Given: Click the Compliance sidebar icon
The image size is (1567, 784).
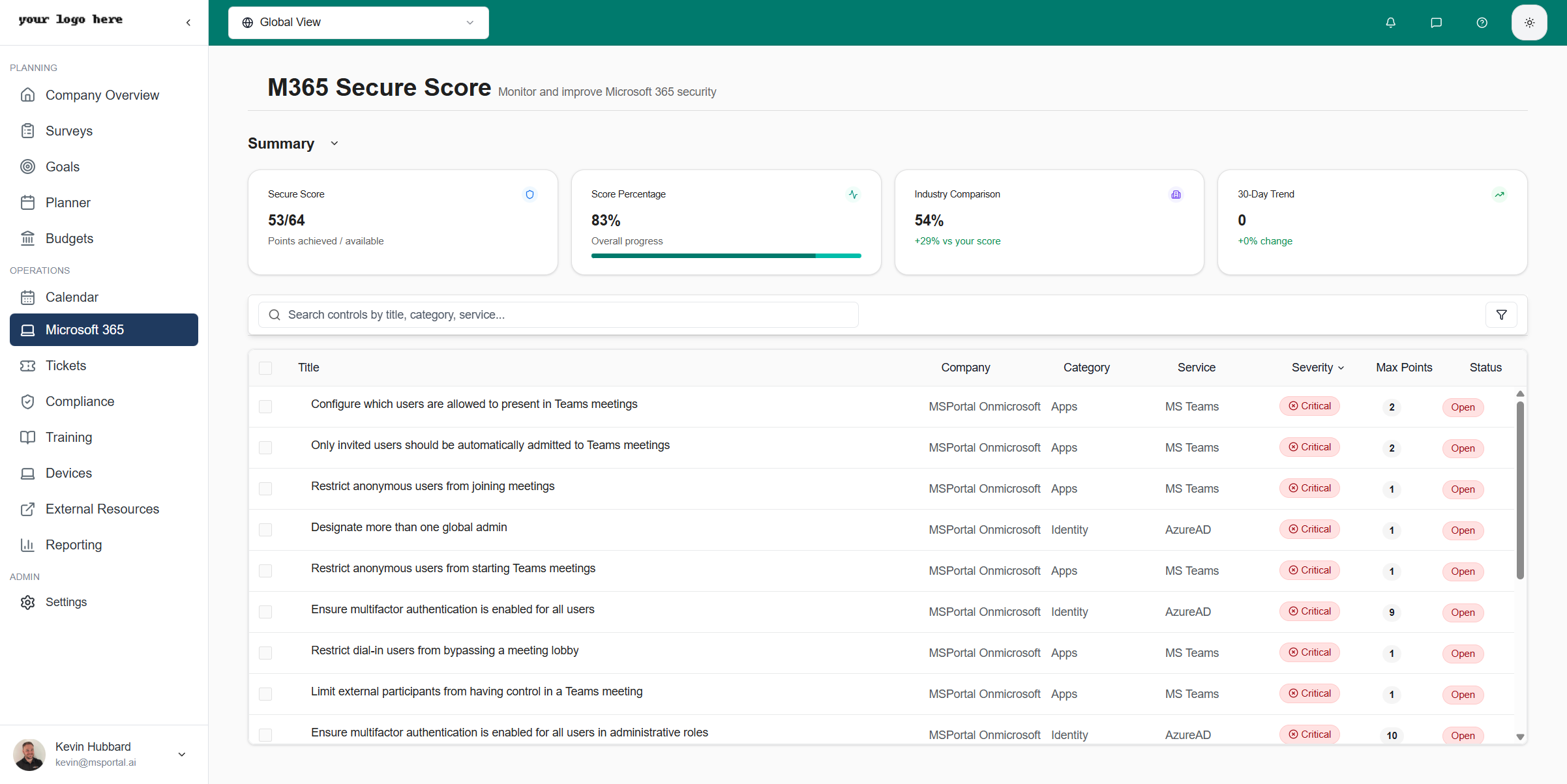Looking at the screenshot, I should coord(27,401).
